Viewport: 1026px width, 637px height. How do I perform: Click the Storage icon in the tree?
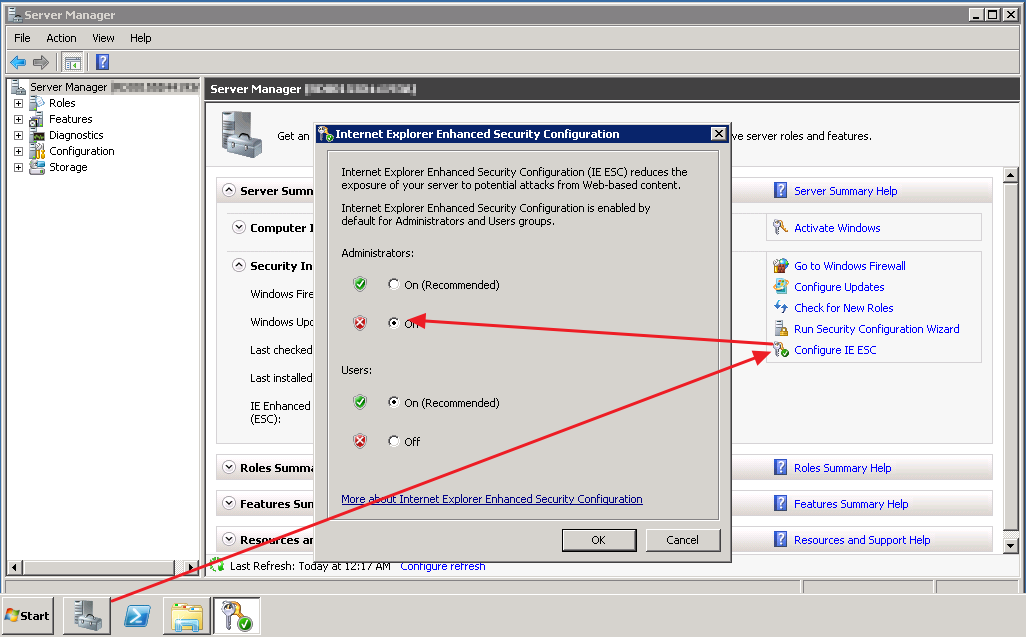tap(37, 167)
